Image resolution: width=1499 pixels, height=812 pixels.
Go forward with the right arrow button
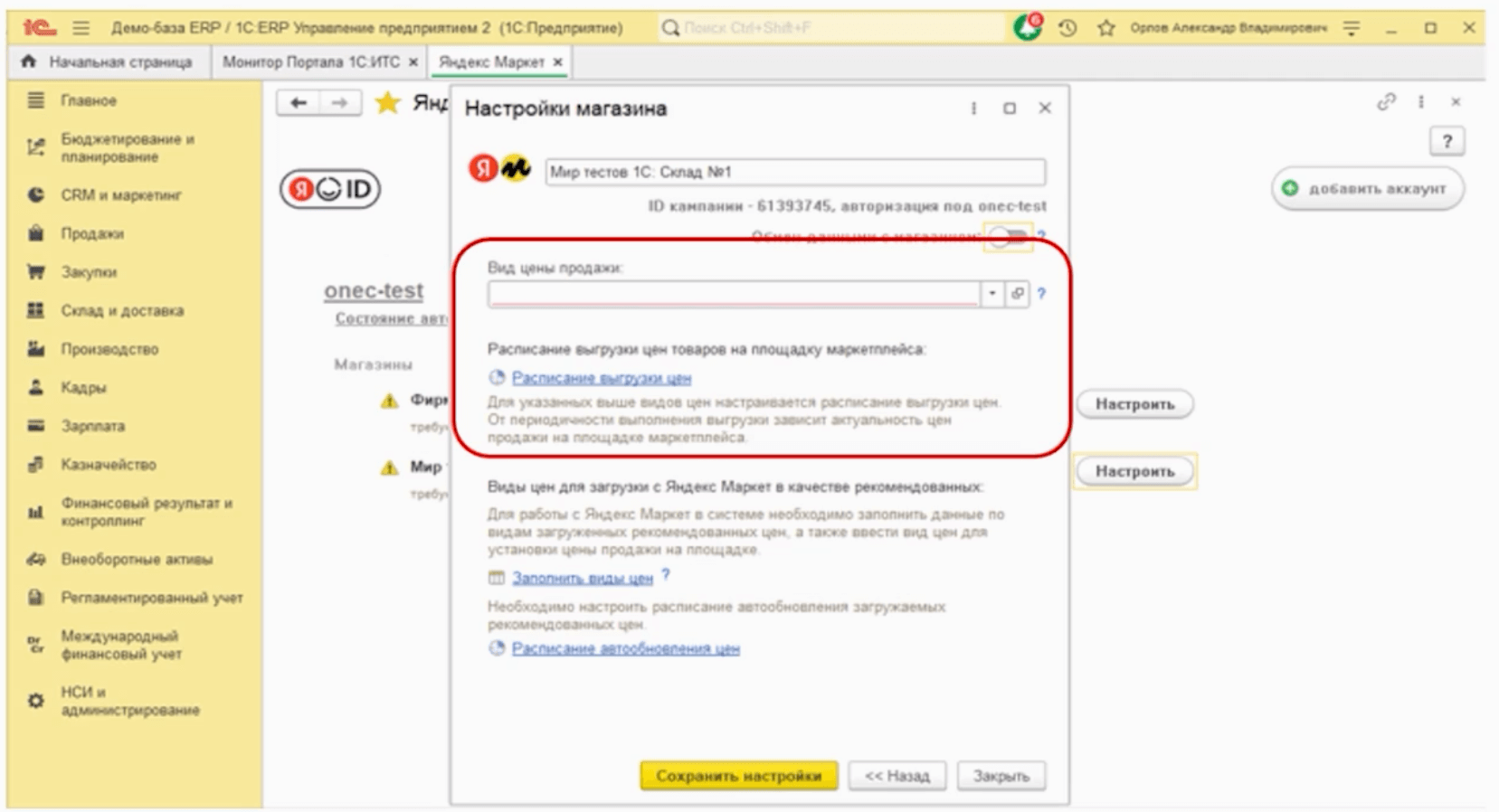(340, 103)
